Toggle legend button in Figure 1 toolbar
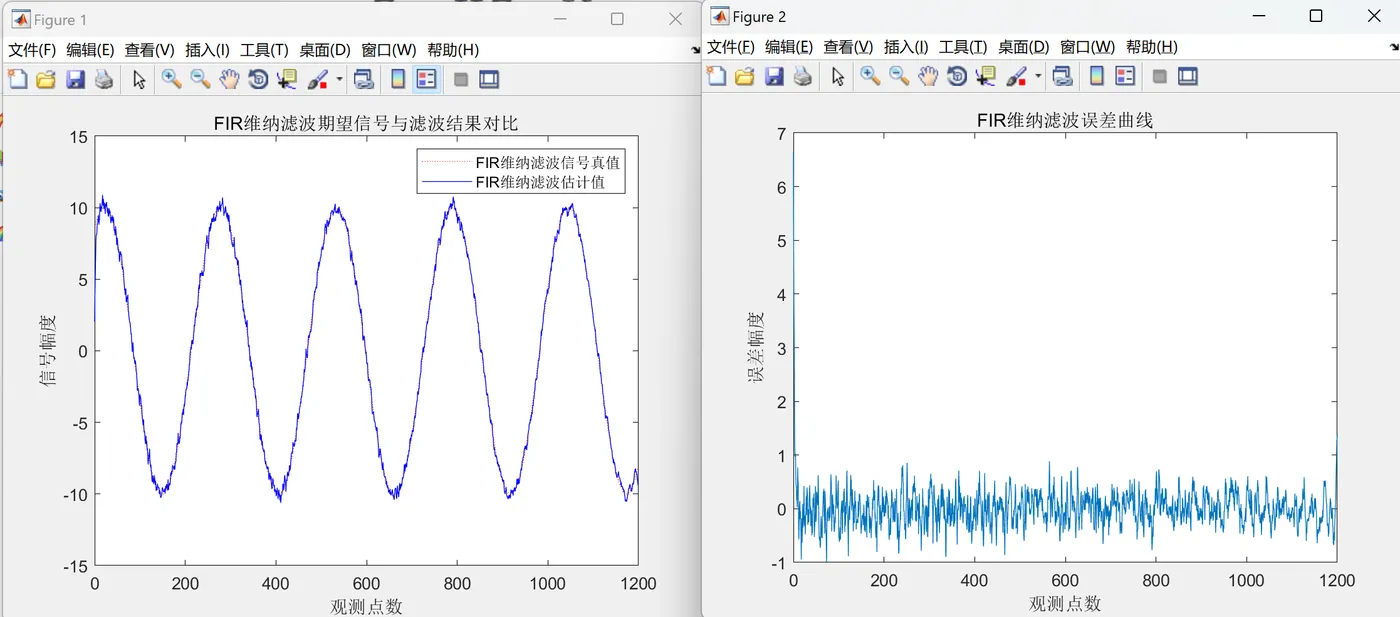Image resolution: width=1400 pixels, height=617 pixels. (427, 79)
